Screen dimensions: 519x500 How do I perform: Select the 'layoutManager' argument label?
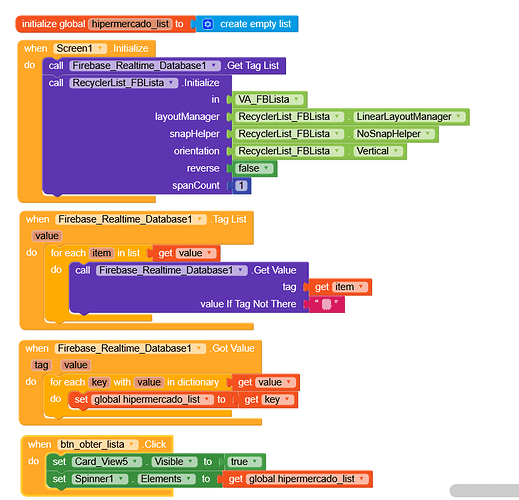point(187,117)
